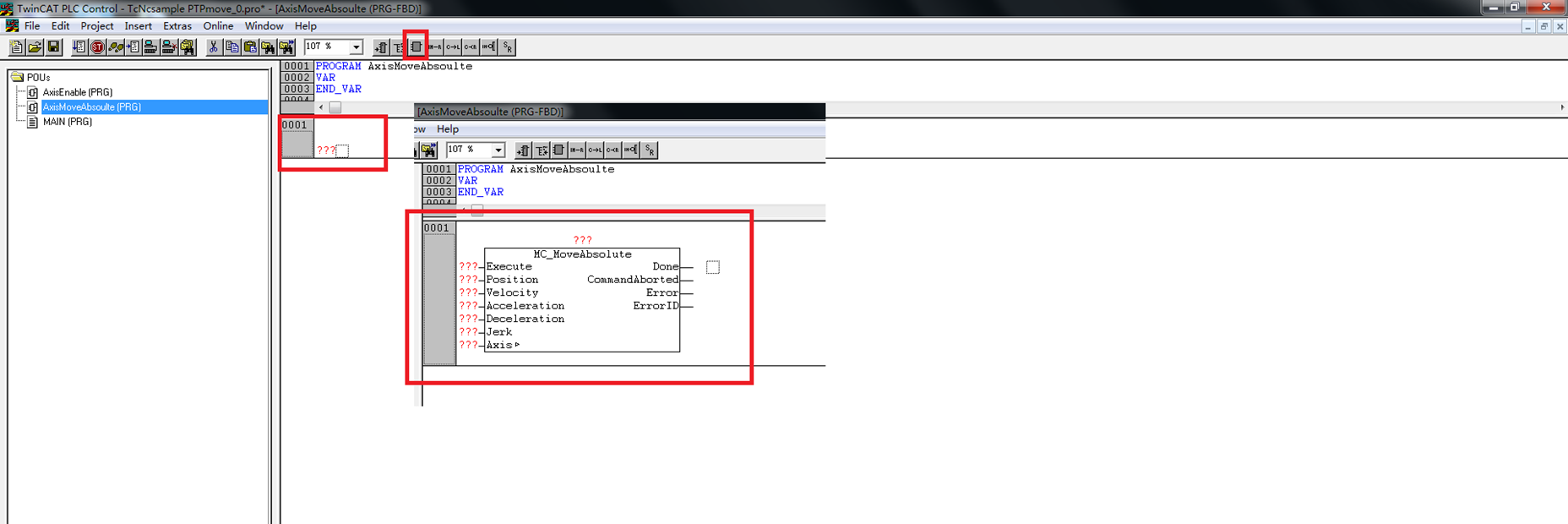
Task: Insert a Return via the main toolbar C-<R icon
Action: (x=470, y=46)
